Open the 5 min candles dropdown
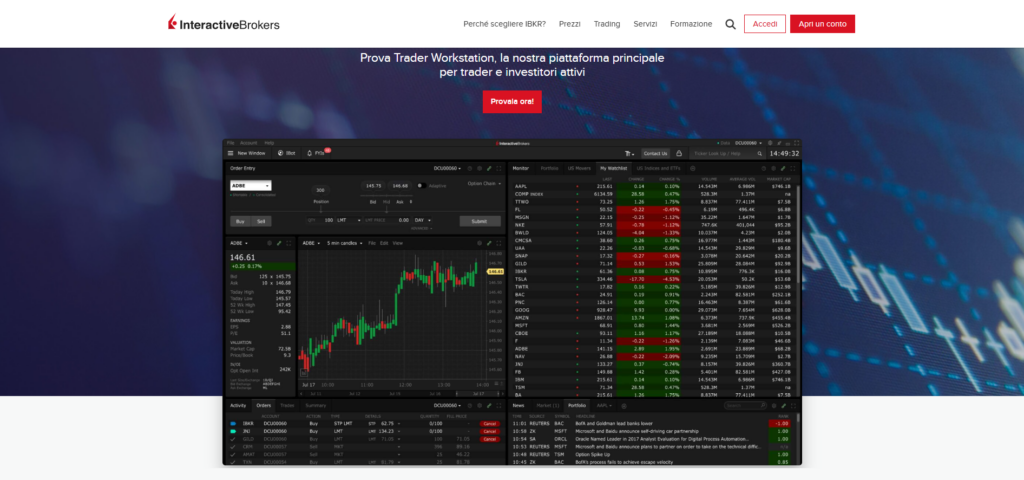 tap(344, 243)
